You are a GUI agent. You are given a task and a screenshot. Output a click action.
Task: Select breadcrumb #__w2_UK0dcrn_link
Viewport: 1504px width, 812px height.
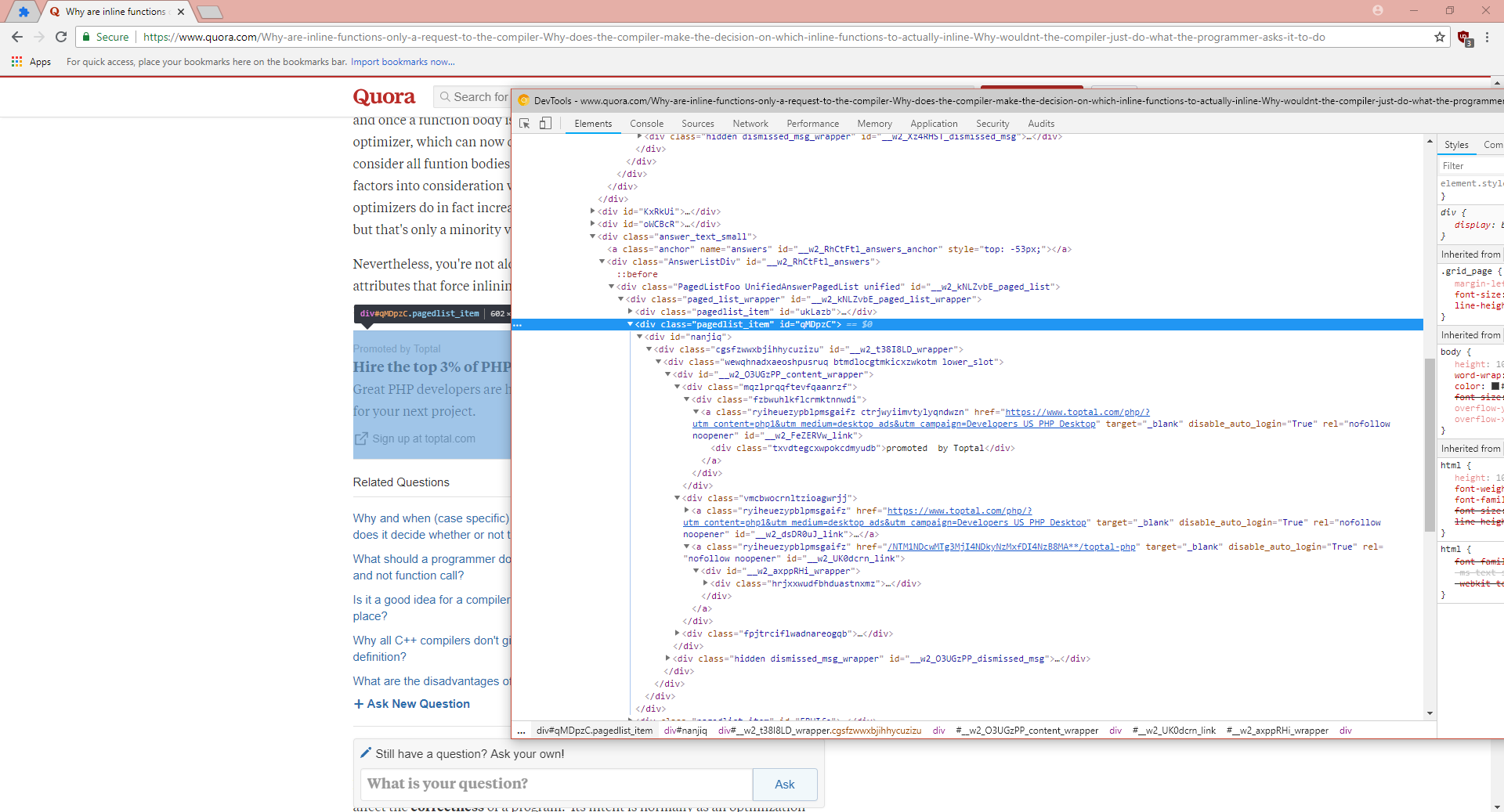tap(1174, 731)
